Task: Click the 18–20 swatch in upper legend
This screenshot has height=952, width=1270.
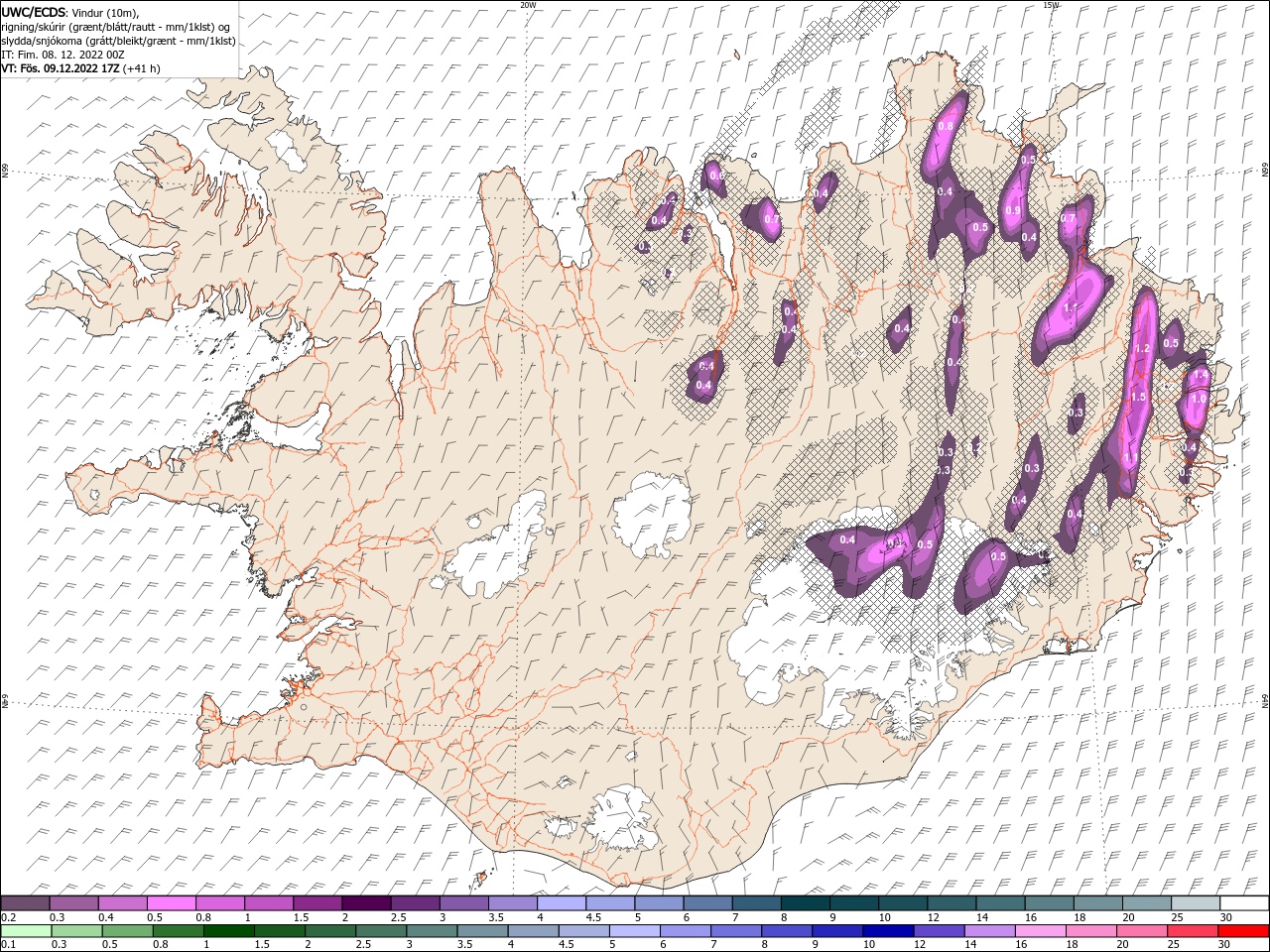Action: coord(1097,903)
